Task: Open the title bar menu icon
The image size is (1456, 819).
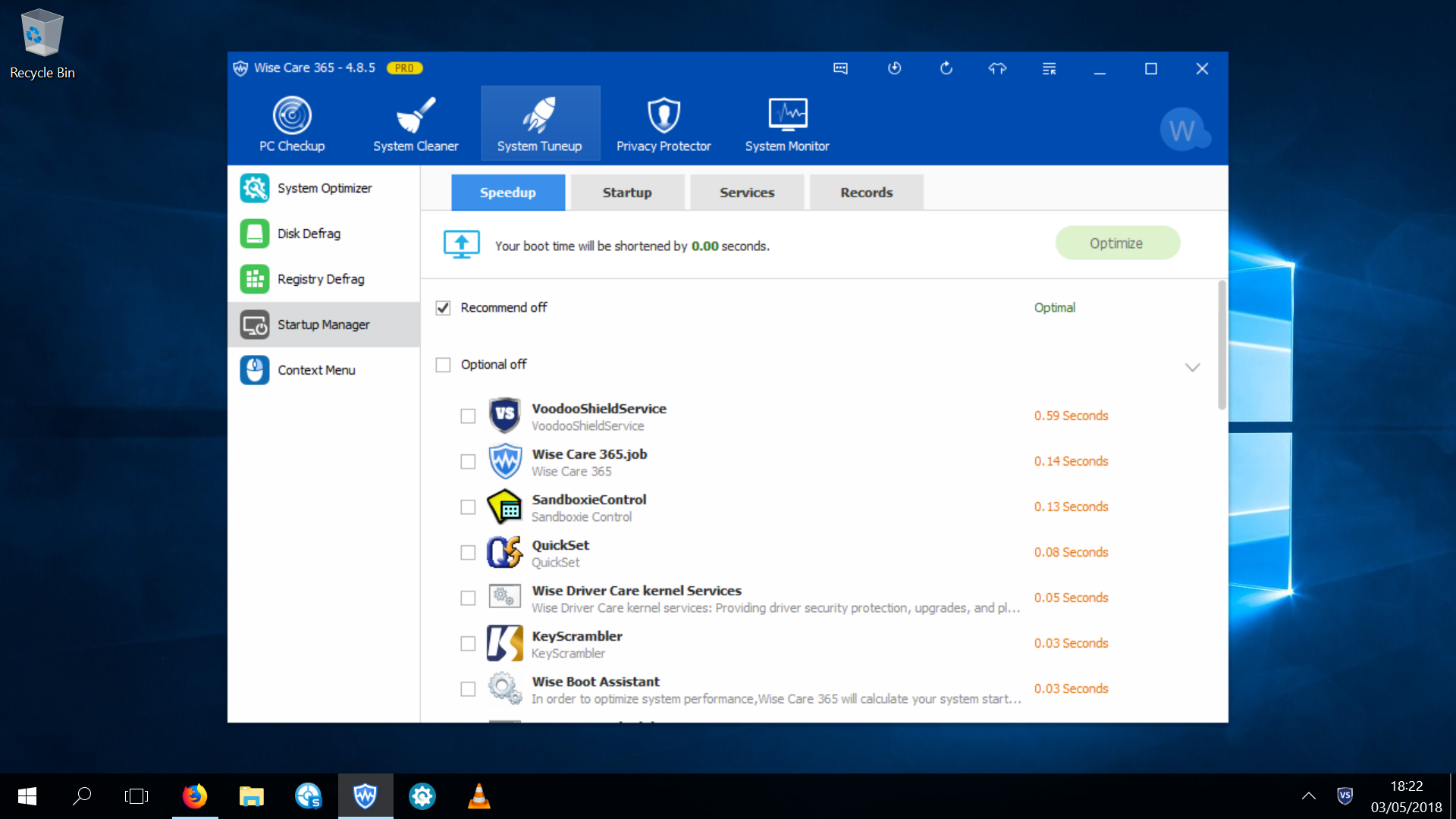Action: click(1049, 68)
